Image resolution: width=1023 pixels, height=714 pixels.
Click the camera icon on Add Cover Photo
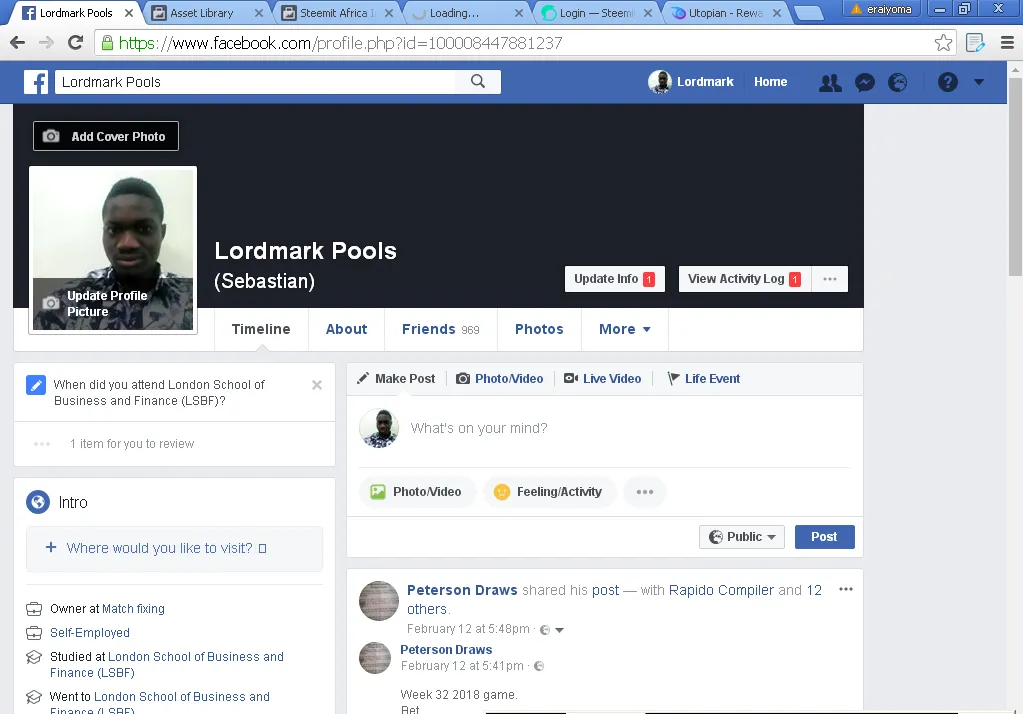(x=51, y=136)
